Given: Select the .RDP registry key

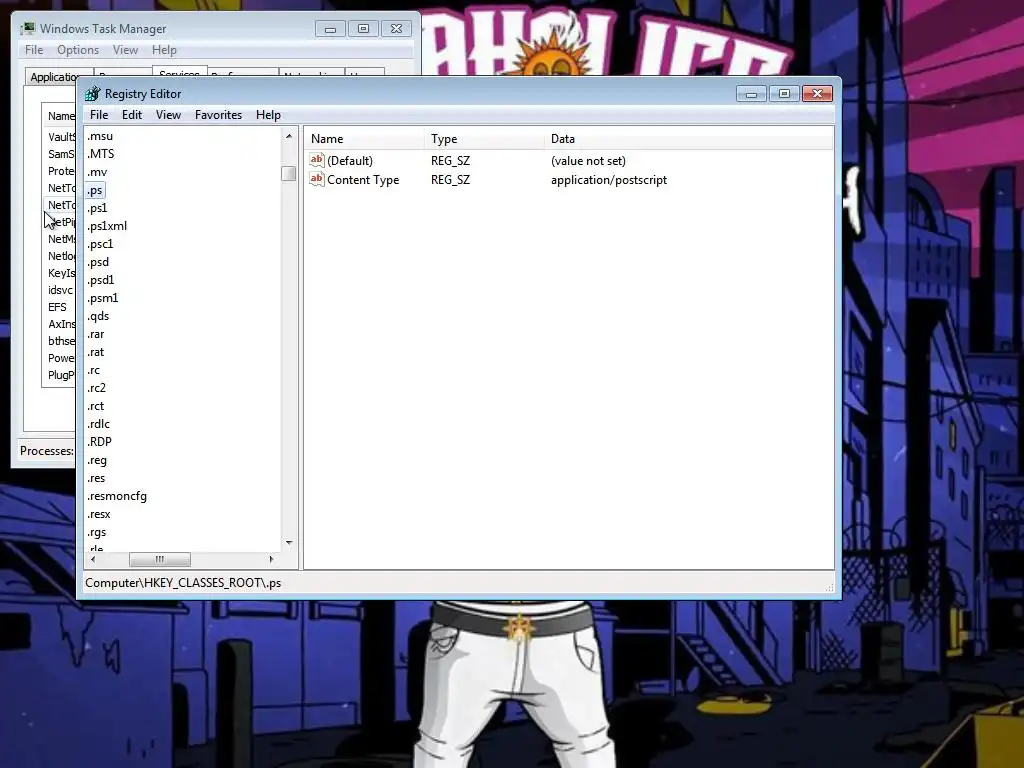Looking at the screenshot, I should 99,442.
